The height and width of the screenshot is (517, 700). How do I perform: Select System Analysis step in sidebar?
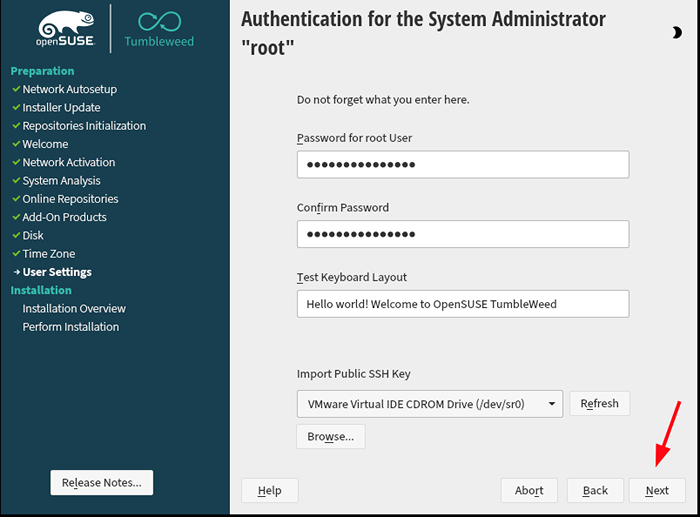coord(61,181)
